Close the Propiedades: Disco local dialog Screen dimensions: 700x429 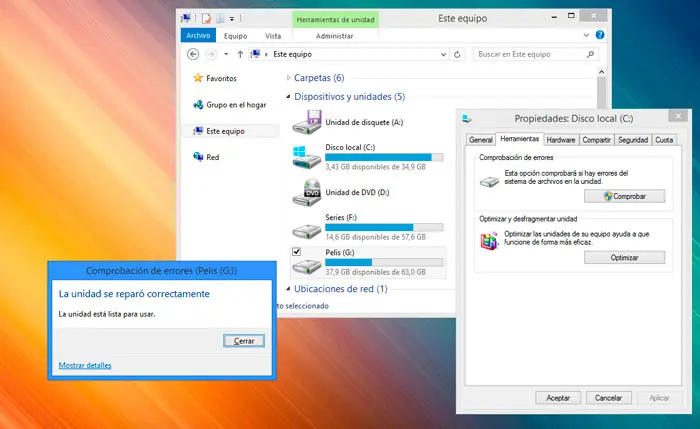[x=678, y=116]
